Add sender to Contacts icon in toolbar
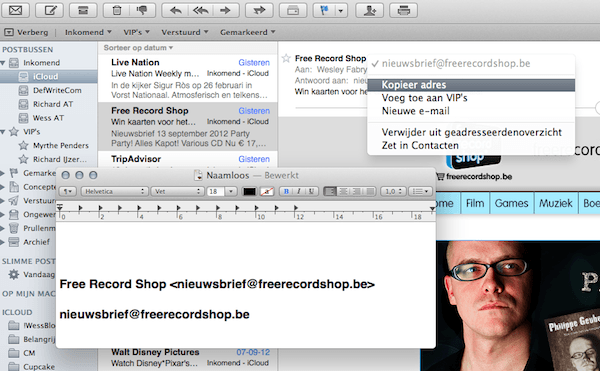 [x=369, y=10]
